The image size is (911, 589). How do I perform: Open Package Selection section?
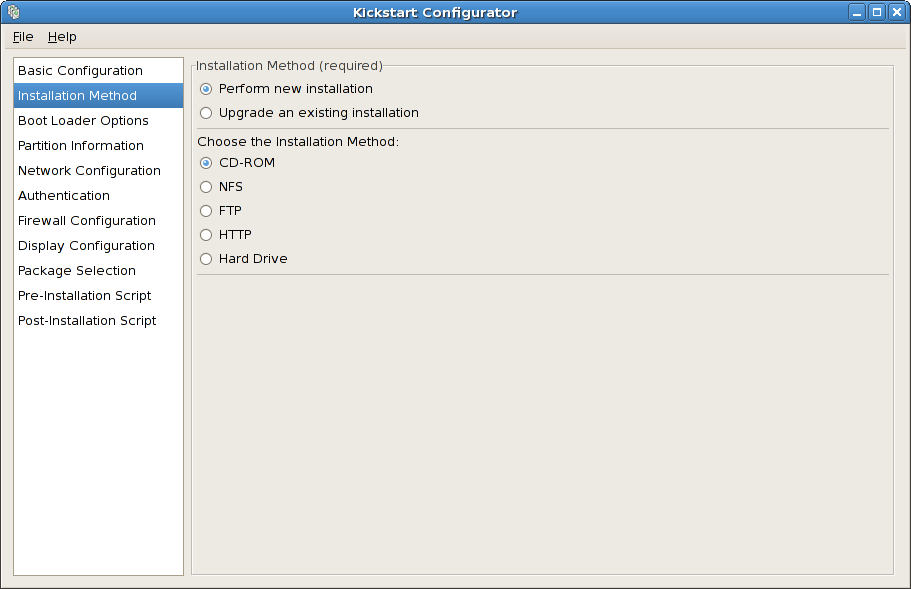click(x=77, y=271)
